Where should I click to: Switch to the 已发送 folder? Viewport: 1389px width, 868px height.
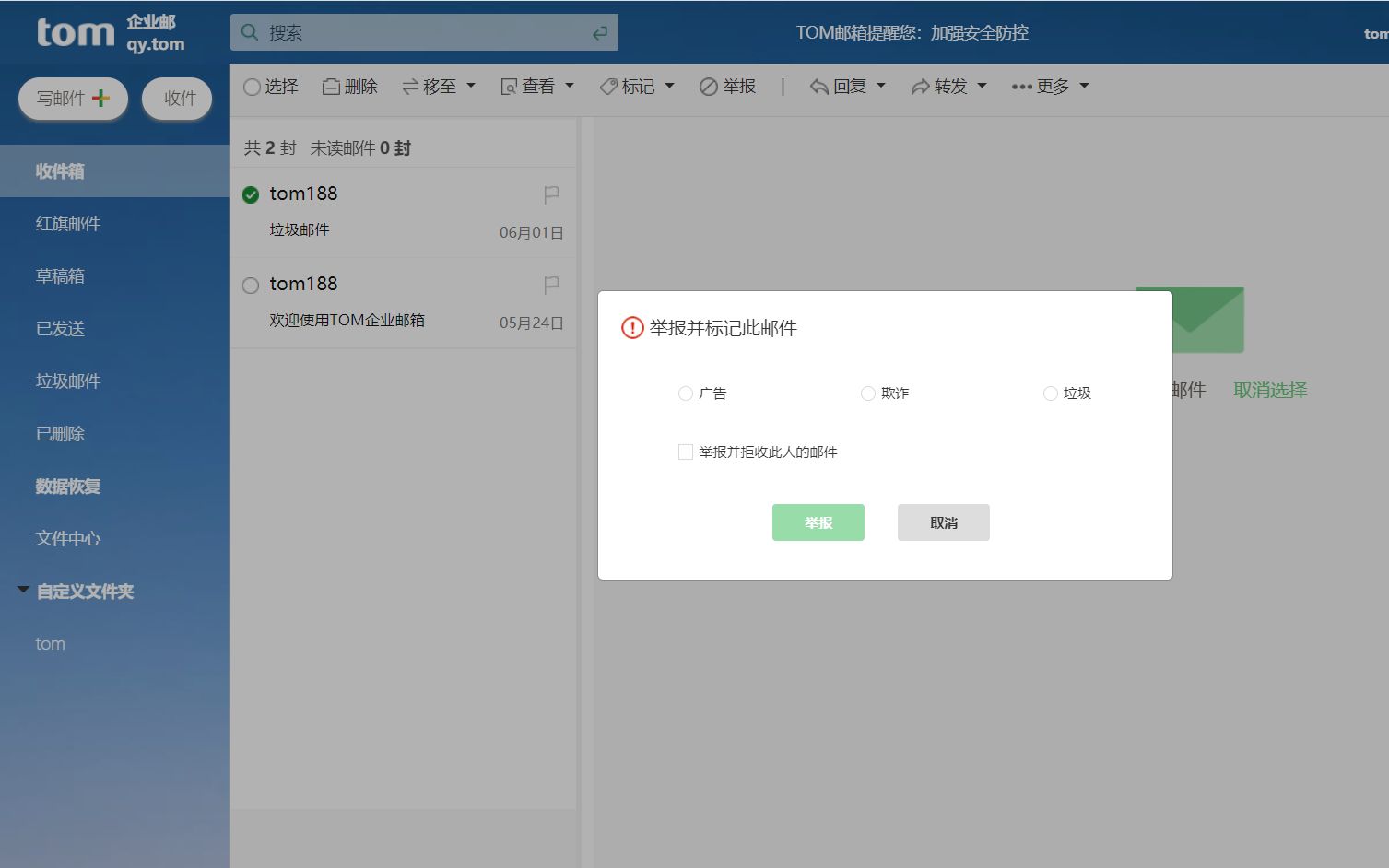point(59,328)
